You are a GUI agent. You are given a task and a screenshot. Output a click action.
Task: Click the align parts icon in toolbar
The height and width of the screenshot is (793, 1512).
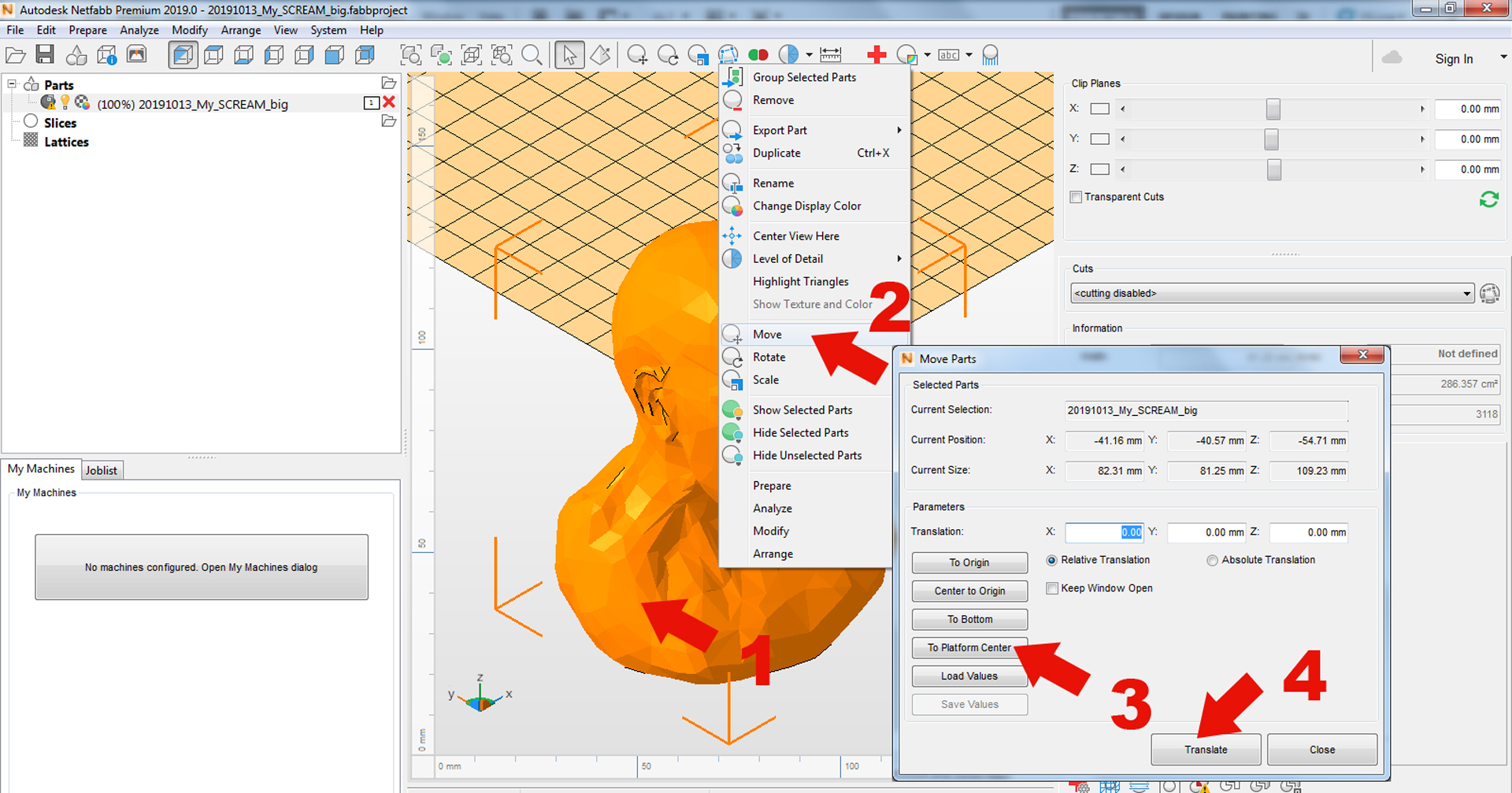728,55
